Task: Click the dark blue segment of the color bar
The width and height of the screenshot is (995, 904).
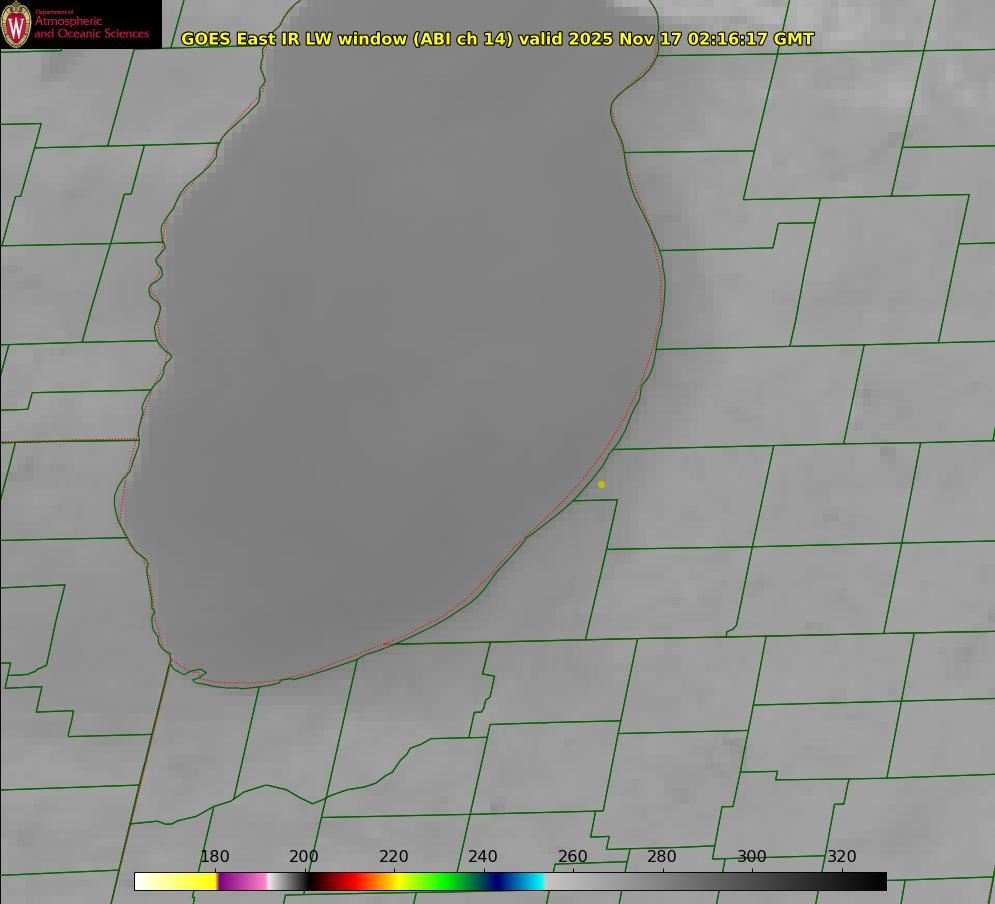Action: coord(498,881)
